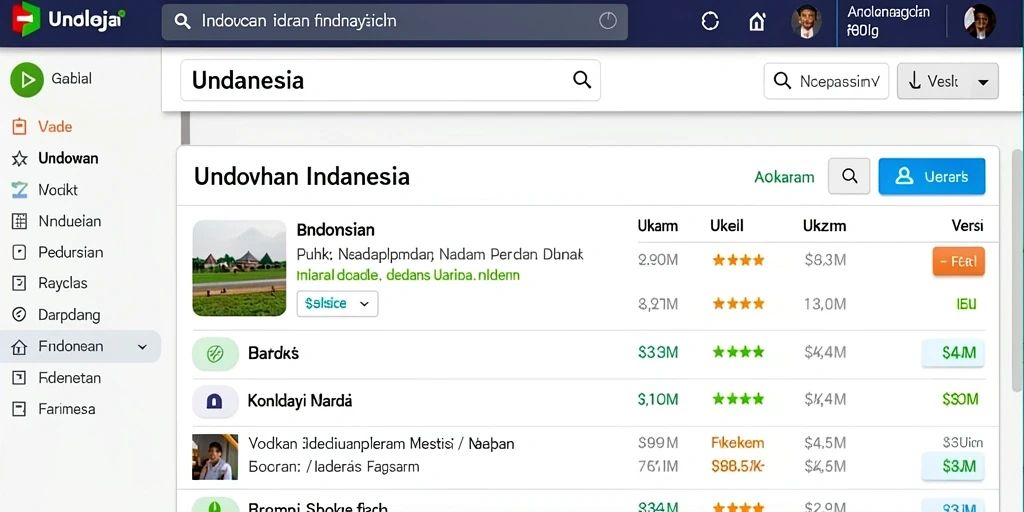
Task: Click the $3,3M value in Bardks row
Action: (658, 353)
